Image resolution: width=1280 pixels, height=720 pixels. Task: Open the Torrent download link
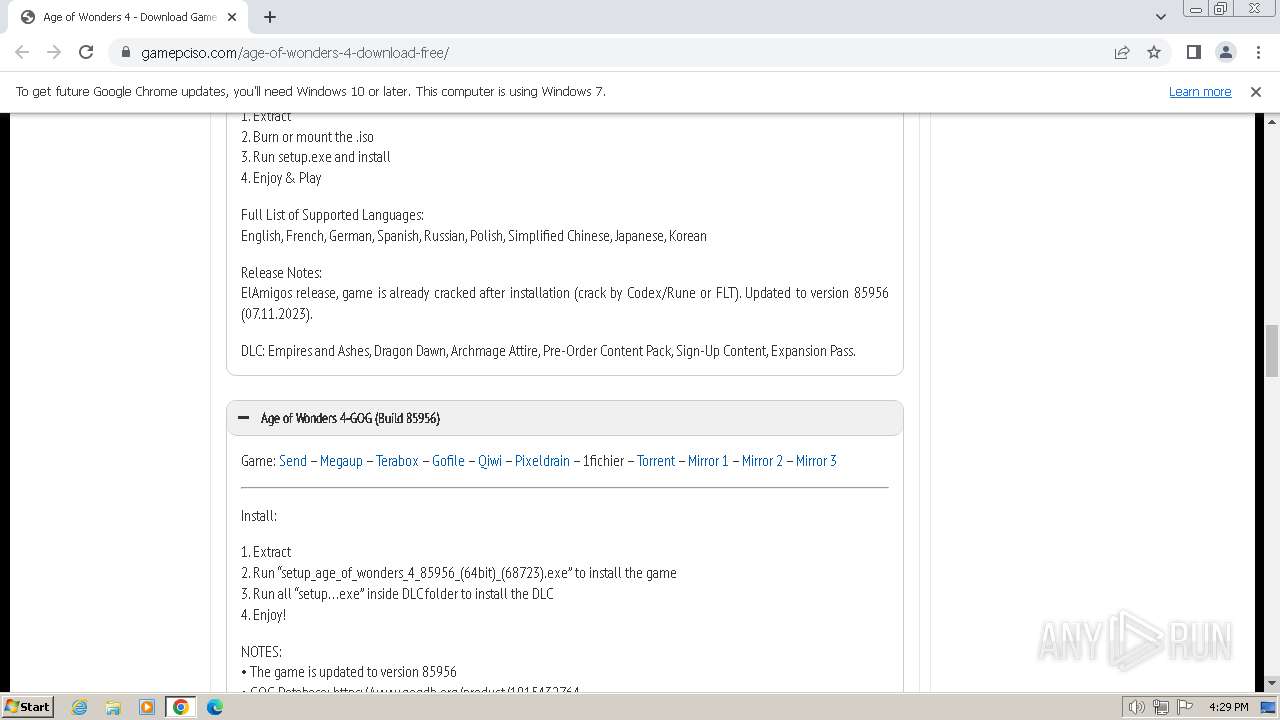(656, 461)
